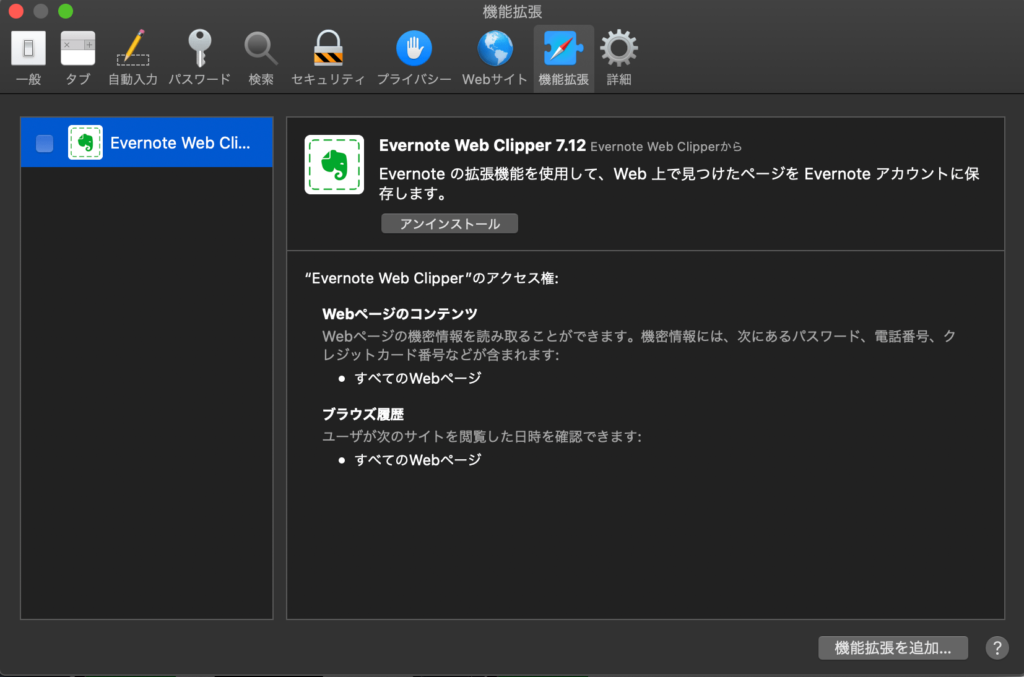The width and height of the screenshot is (1024, 677).
Task: Click すべてのWebページ under Webページのコンテンツ
Action: (418, 379)
